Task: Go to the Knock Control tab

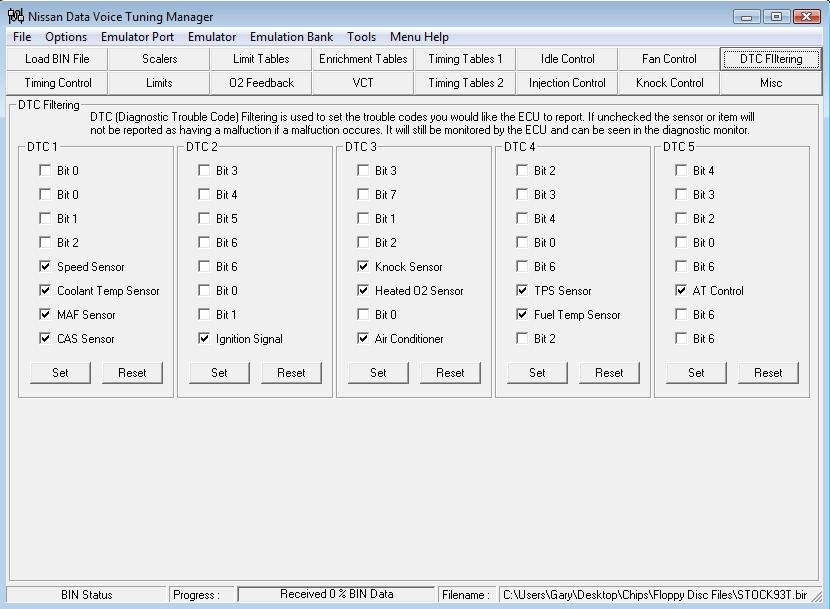Action: click(x=669, y=83)
